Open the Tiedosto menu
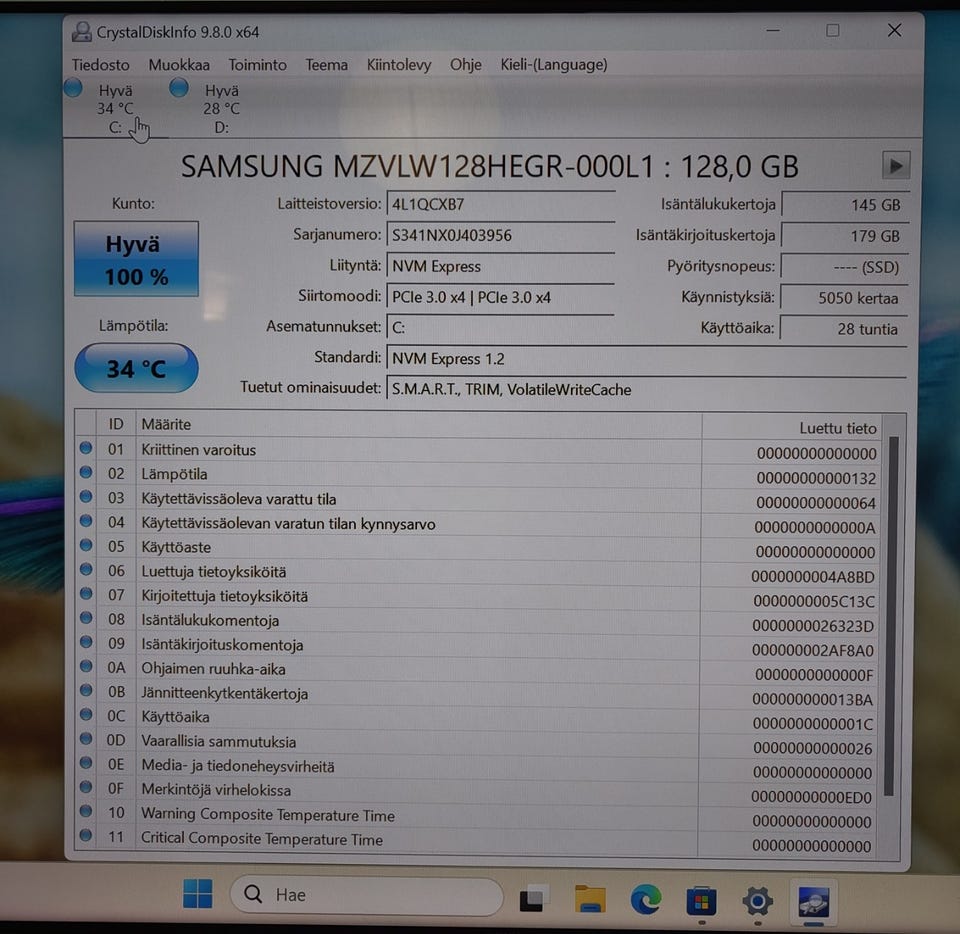The image size is (960, 934). tap(100, 65)
